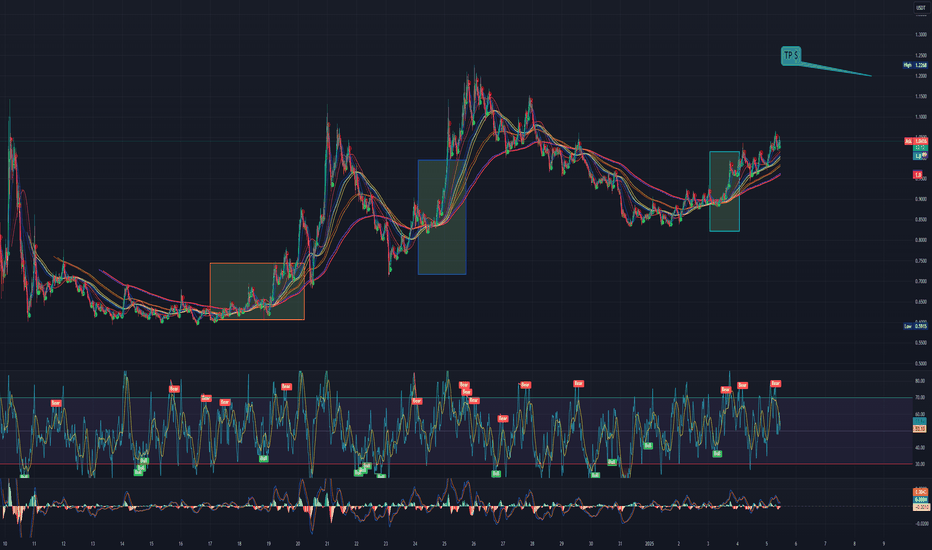
Task: Click the 70.00 level on oscillator scale
Action: pyautogui.click(x=921, y=397)
